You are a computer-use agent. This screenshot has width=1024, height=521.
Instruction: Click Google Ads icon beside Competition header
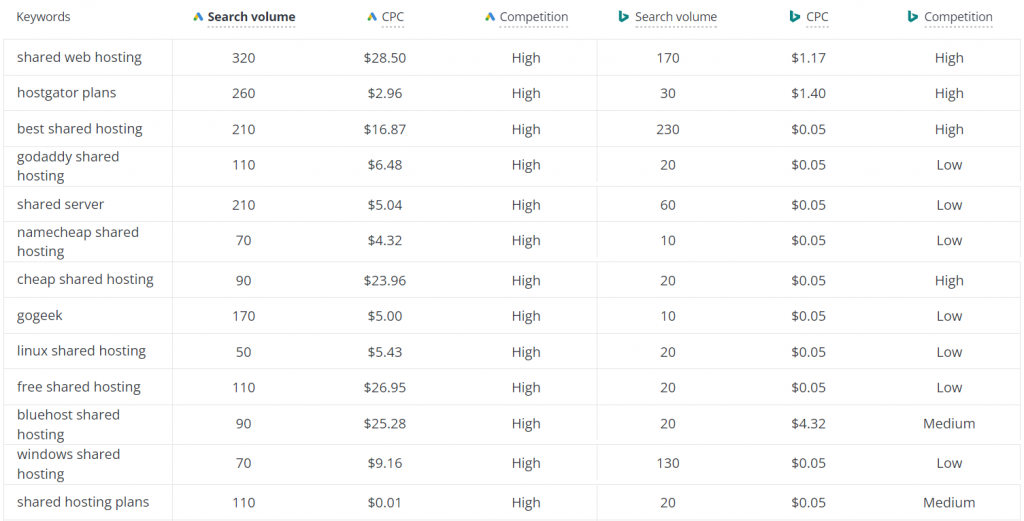click(x=490, y=17)
